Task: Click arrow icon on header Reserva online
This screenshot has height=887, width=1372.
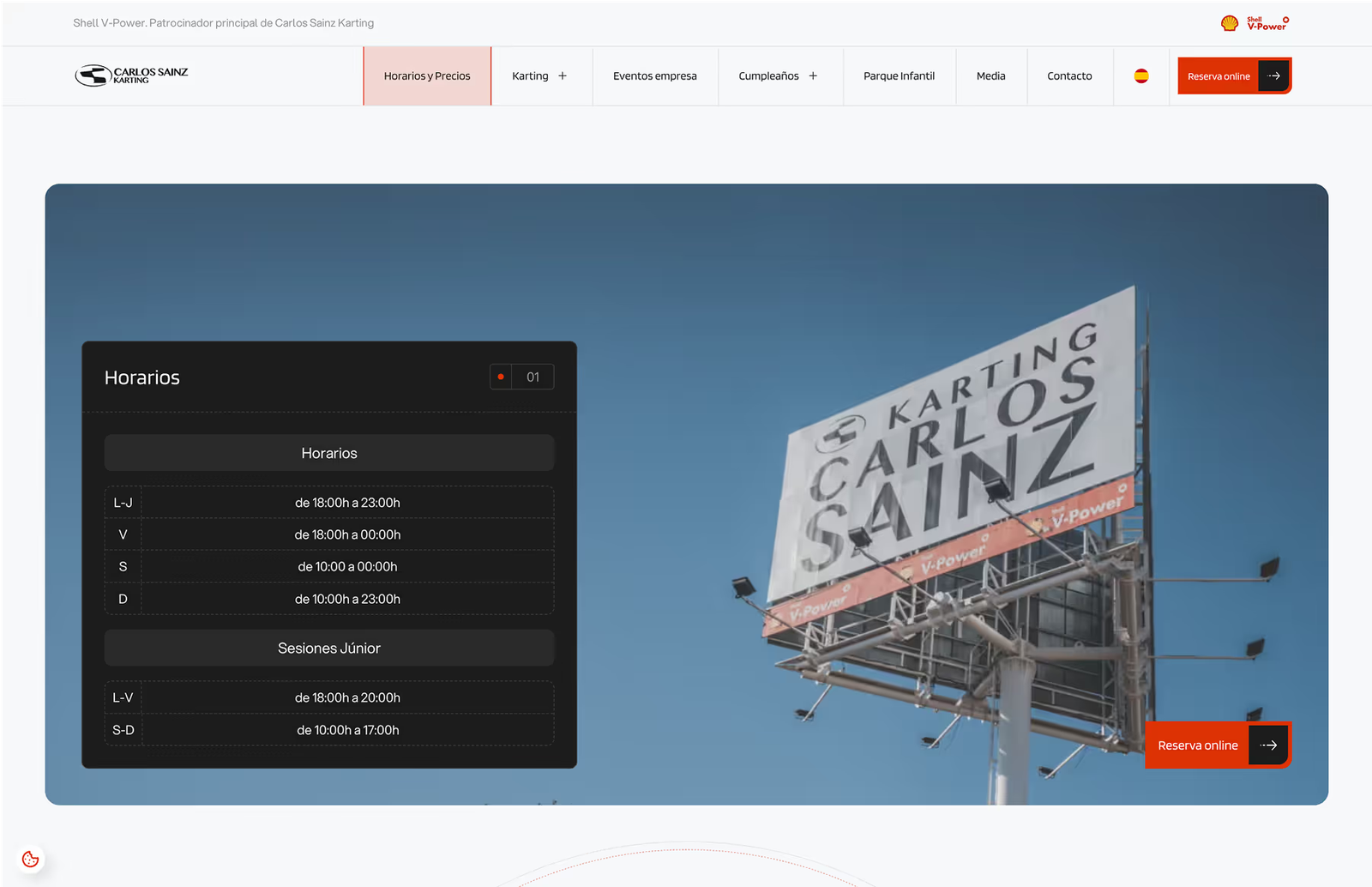Action: point(1273,76)
